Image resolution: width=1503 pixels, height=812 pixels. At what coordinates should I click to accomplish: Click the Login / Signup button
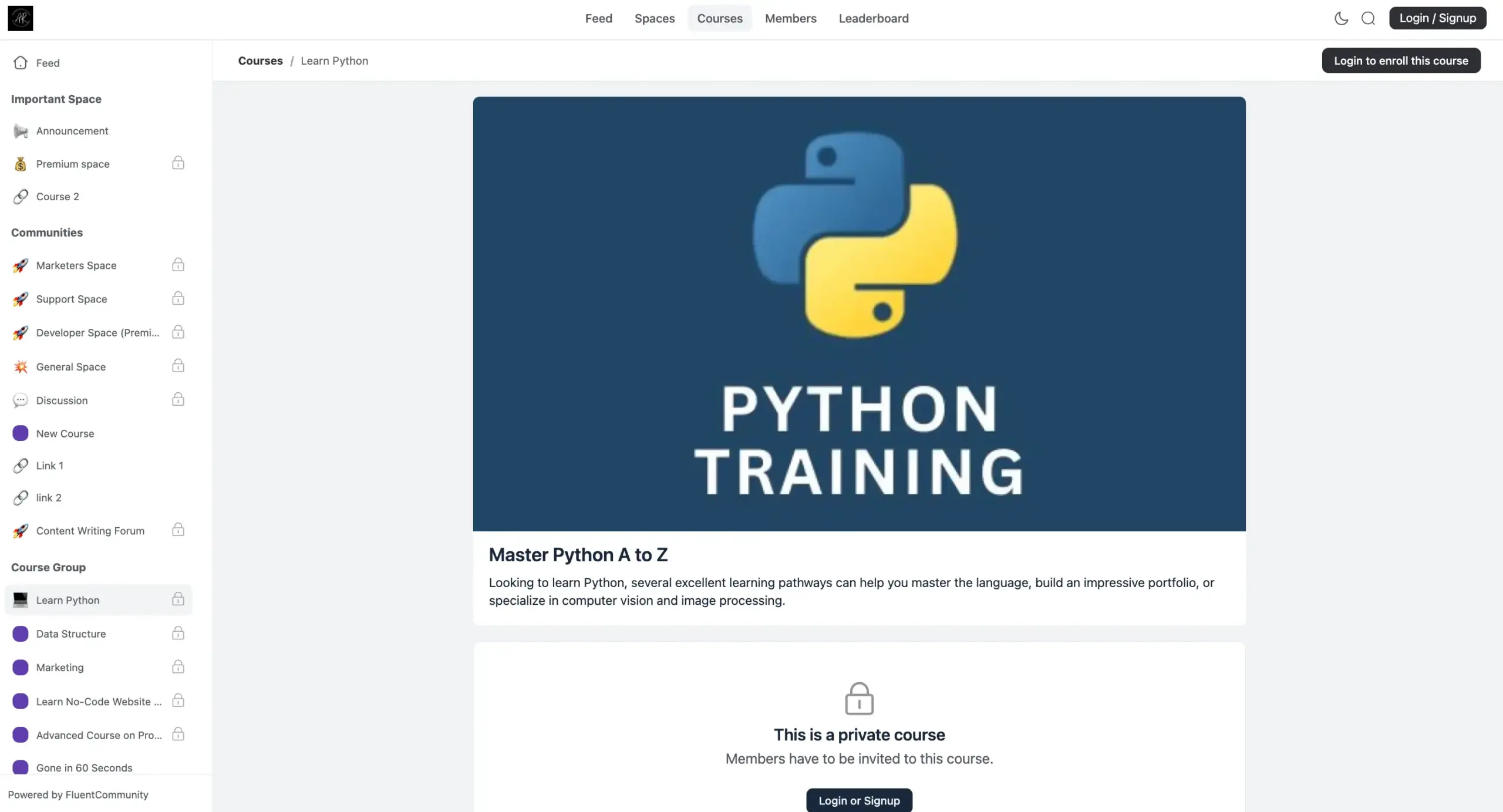(x=1437, y=18)
